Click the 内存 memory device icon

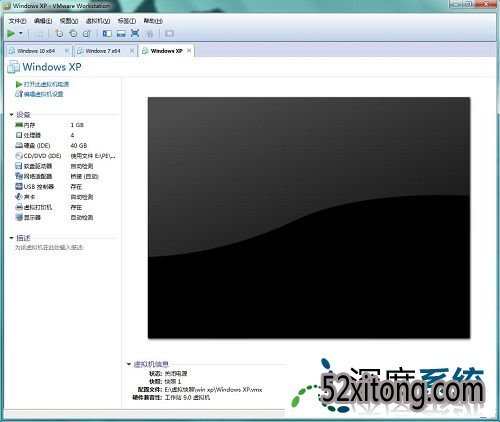point(19,125)
